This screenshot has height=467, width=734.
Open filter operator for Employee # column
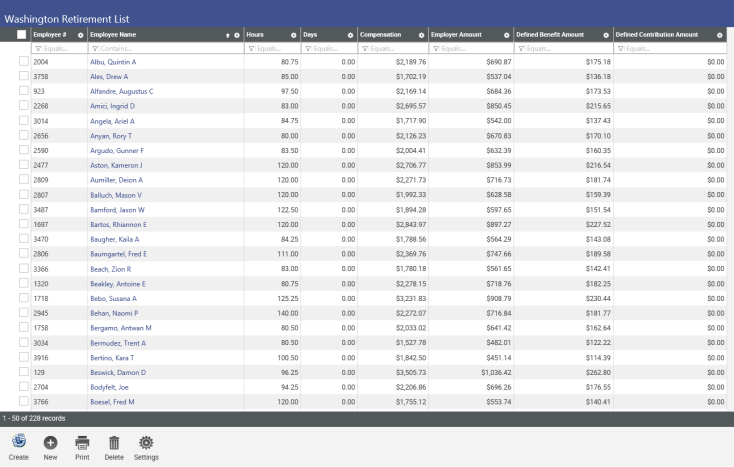coord(39,48)
